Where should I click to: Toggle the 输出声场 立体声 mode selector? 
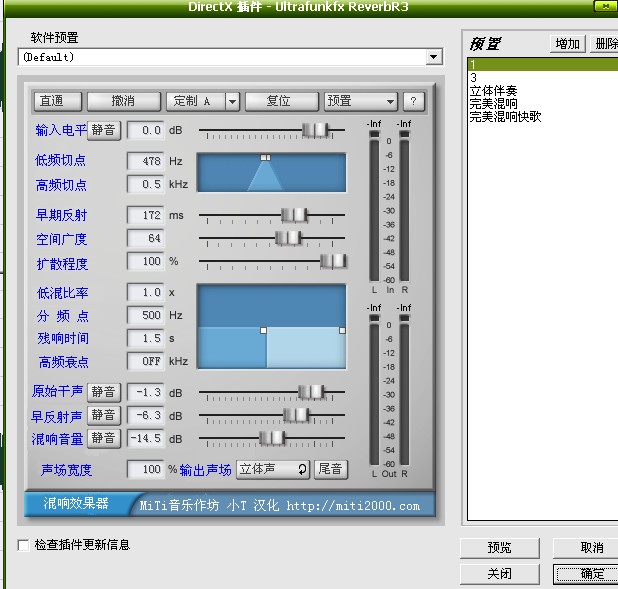pos(273,469)
